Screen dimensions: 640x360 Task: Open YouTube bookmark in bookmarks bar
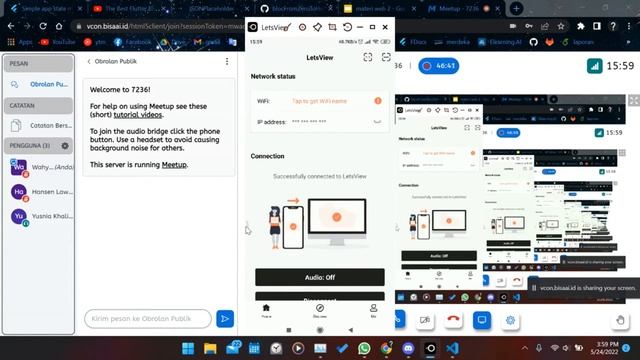point(58,42)
